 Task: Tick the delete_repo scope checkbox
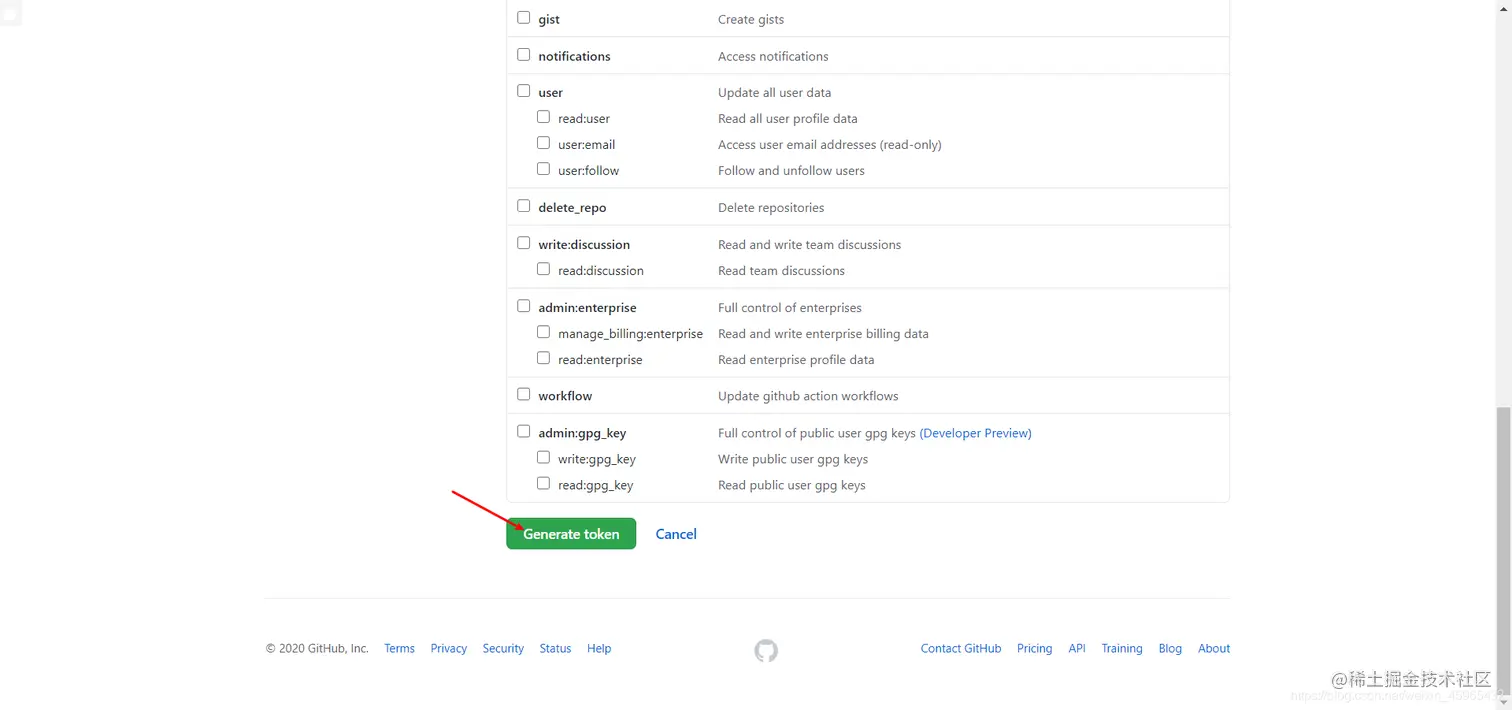coord(524,206)
